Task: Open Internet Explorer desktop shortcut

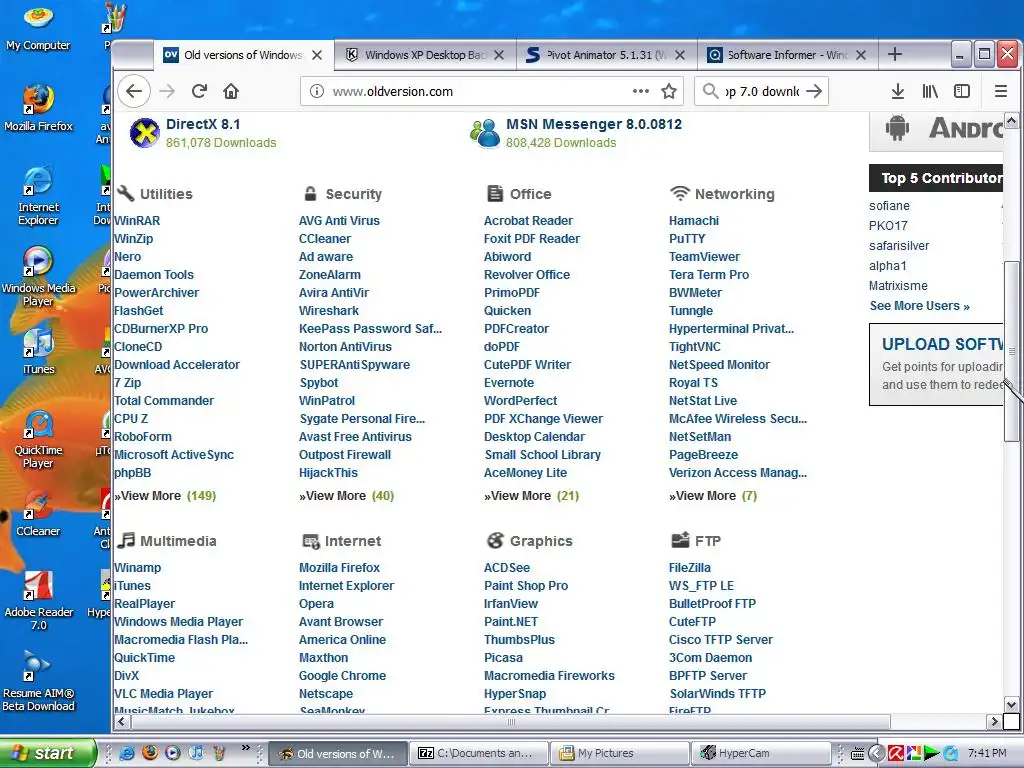Action: (x=38, y=196)
